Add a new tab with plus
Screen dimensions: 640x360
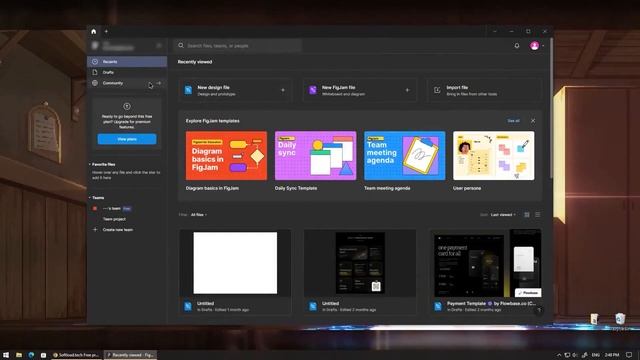106,31
